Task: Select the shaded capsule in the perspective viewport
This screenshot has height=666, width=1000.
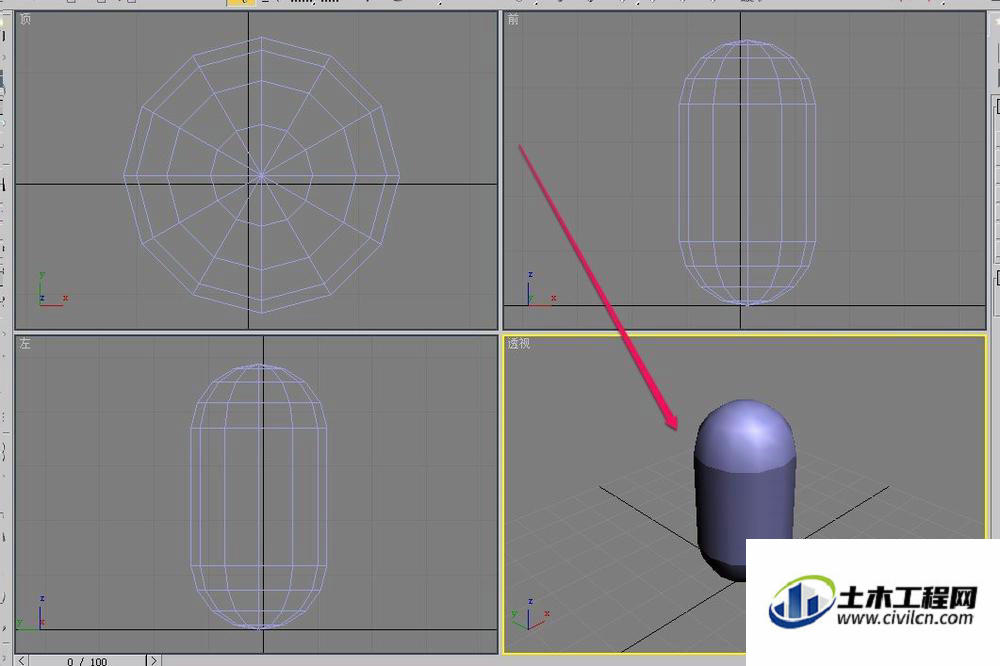Action: tap(745, 490)
